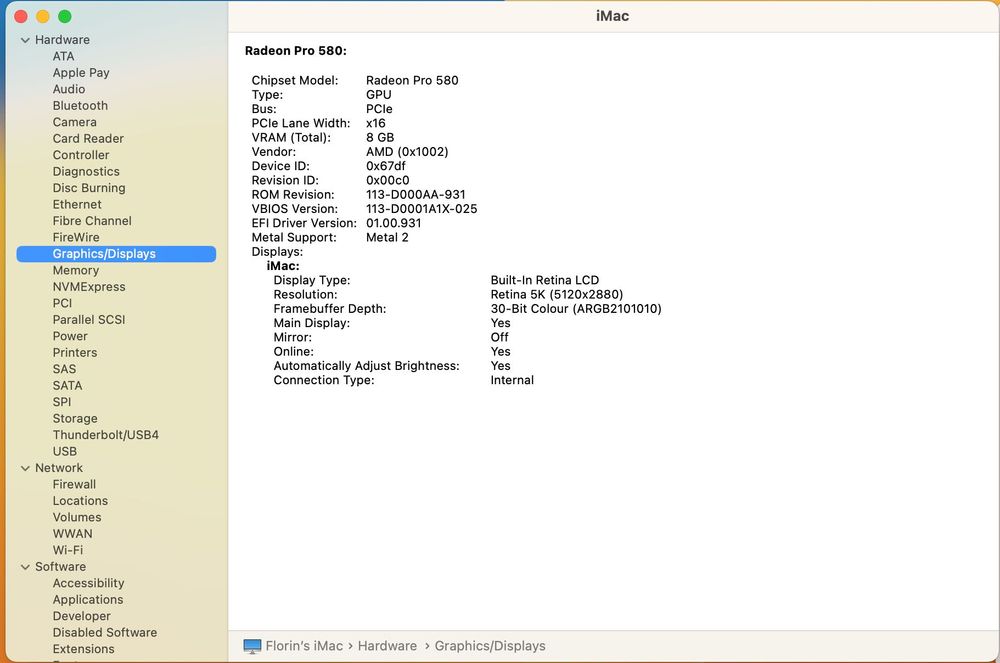
Task: Select Fibre Channel in the sidebar
Action: tap(92, 221)
